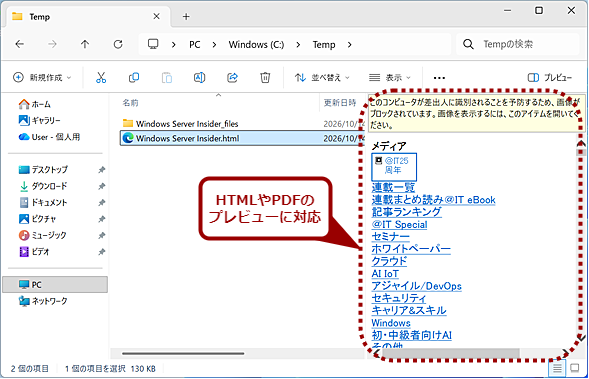Viewport: 589px width, 379px height.
Task: Go up one folder level
Action: click(85, 44)
